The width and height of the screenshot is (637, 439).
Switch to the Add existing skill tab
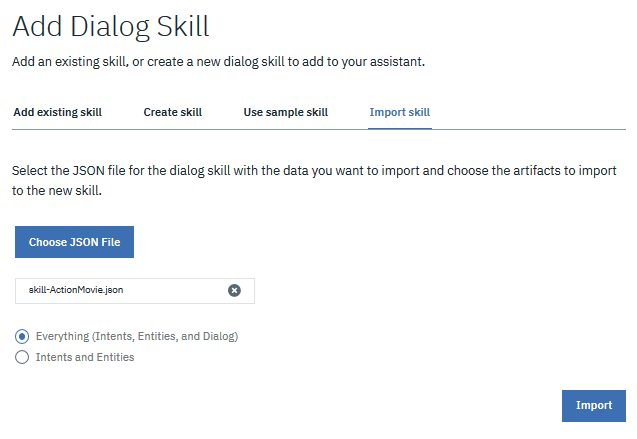[x=58, y=112]
